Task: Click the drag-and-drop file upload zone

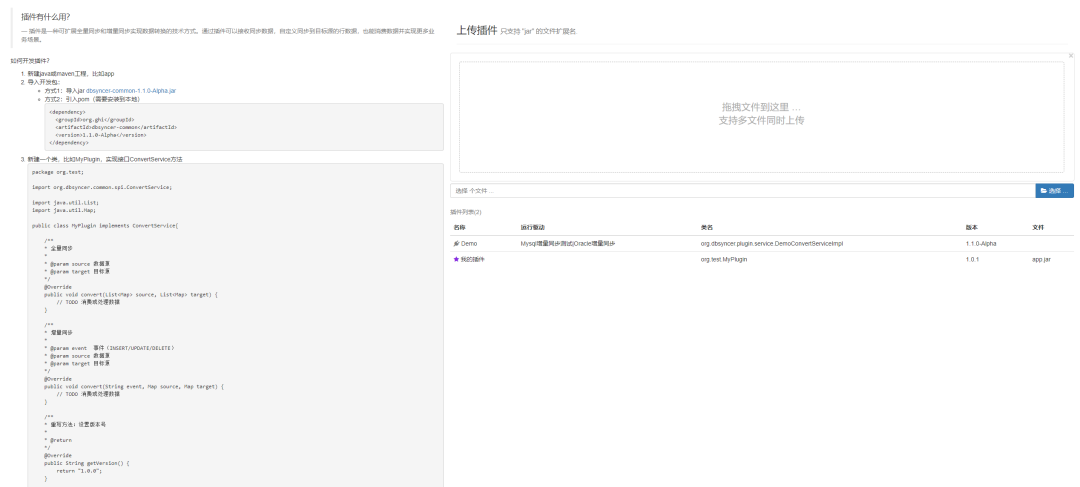Action: (761, 113)
